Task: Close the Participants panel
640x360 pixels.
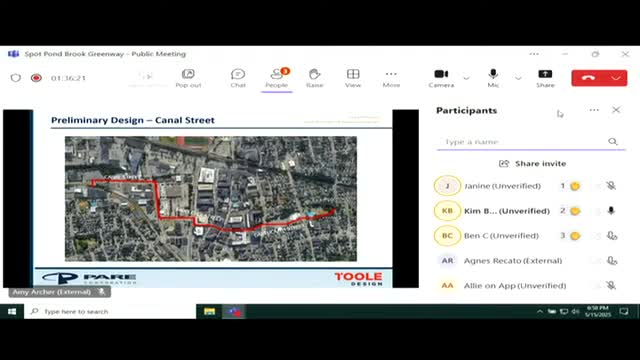Action: click(616, 110)
